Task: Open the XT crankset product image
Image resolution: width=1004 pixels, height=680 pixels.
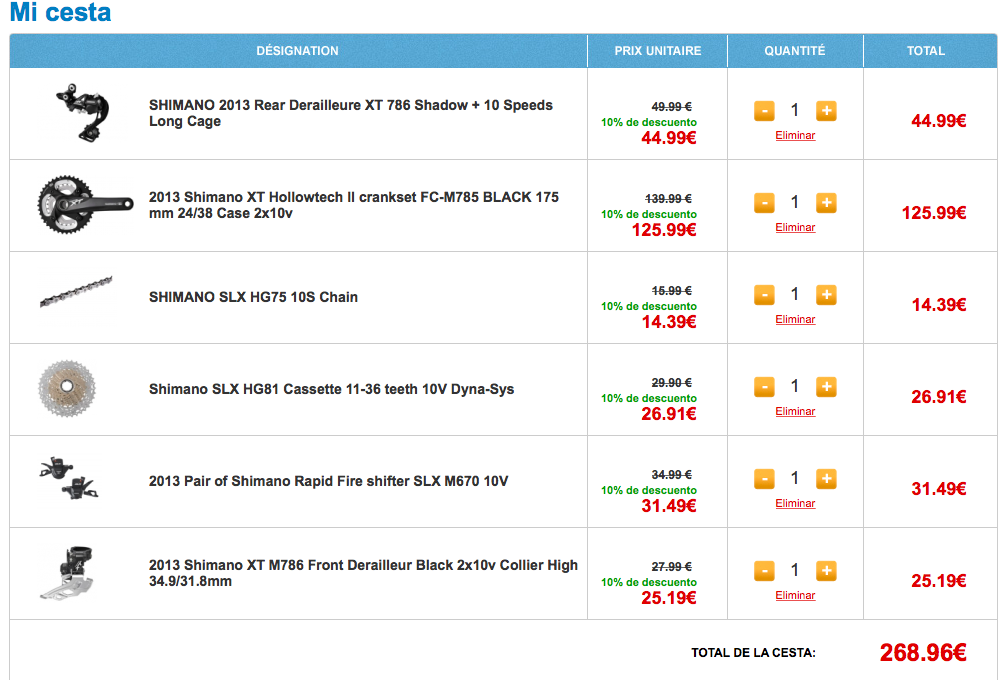Action: [85, 204]
